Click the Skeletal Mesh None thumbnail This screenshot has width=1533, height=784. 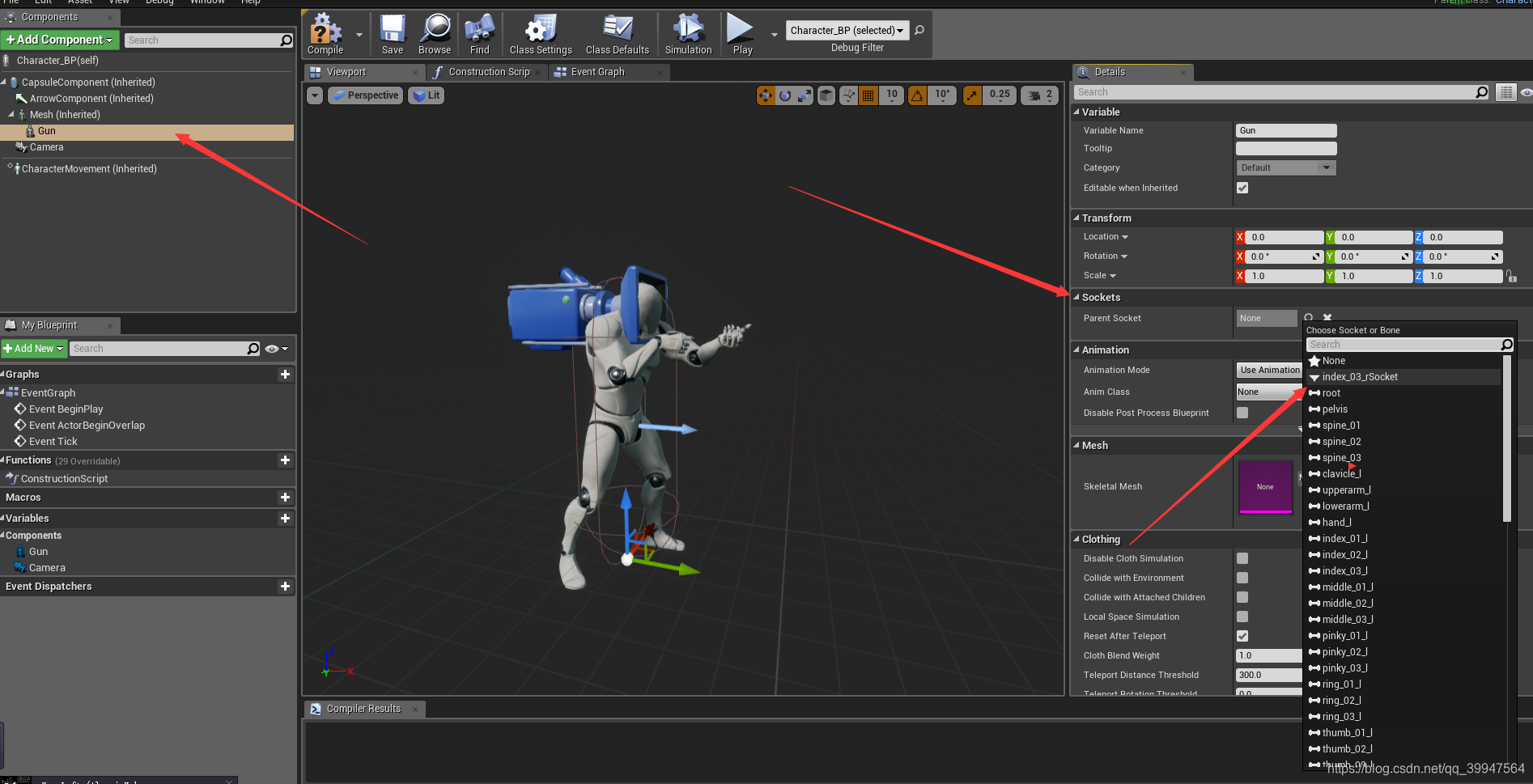[1265, 486]
